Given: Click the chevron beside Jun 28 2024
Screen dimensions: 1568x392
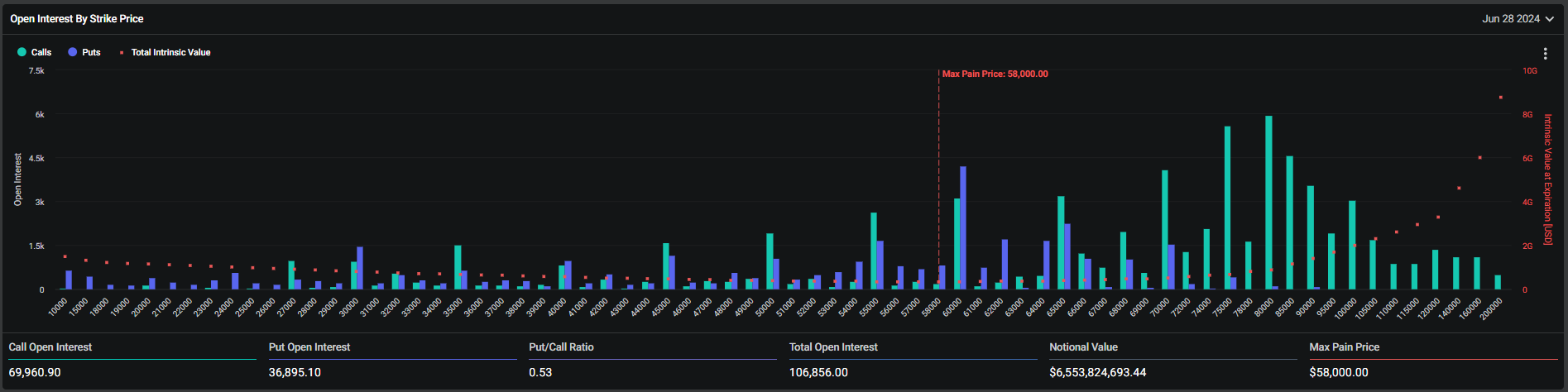Looking at the screenshot, I should click(x=1549, y=19).
